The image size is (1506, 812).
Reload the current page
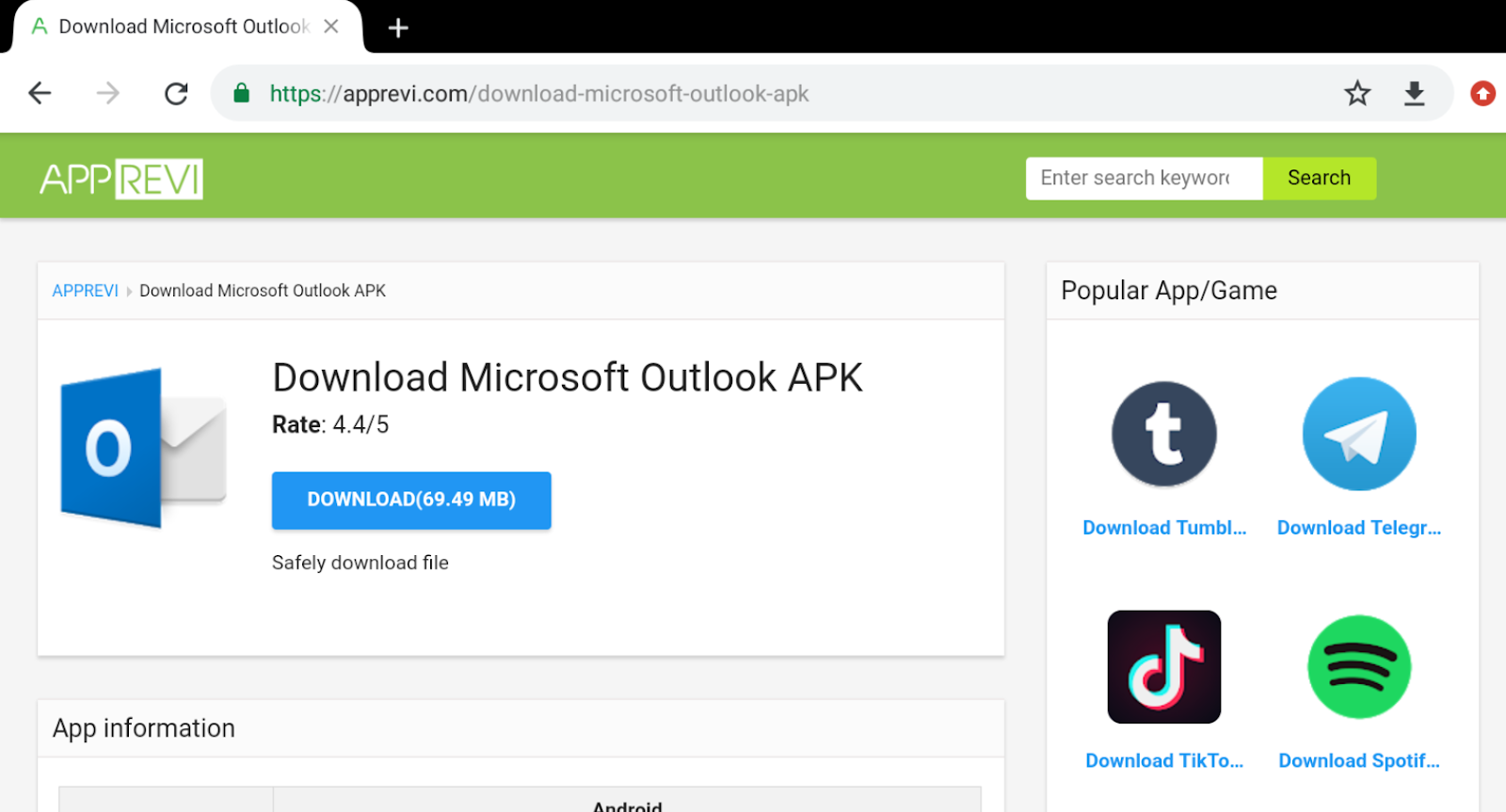(x=176, y=93)
